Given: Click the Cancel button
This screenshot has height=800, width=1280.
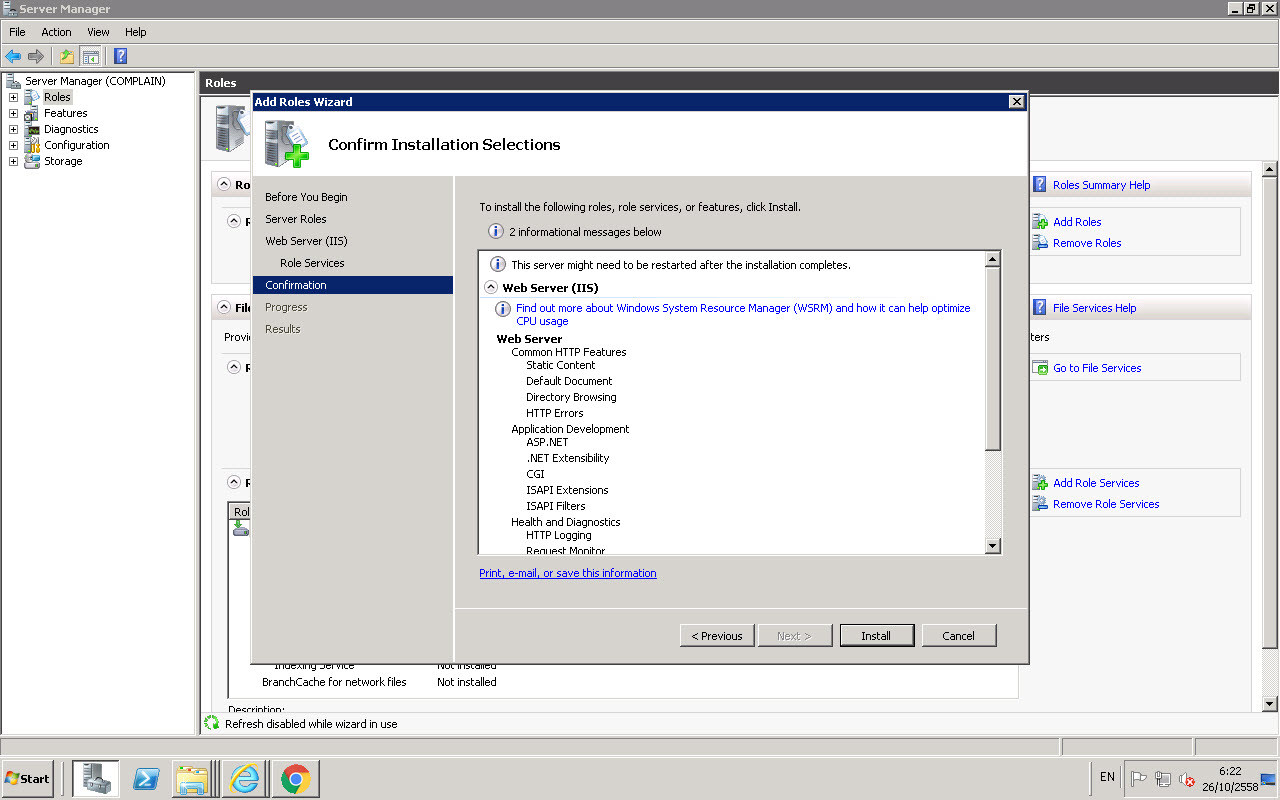Looking at the screenshot, I should tap(958, 636).
